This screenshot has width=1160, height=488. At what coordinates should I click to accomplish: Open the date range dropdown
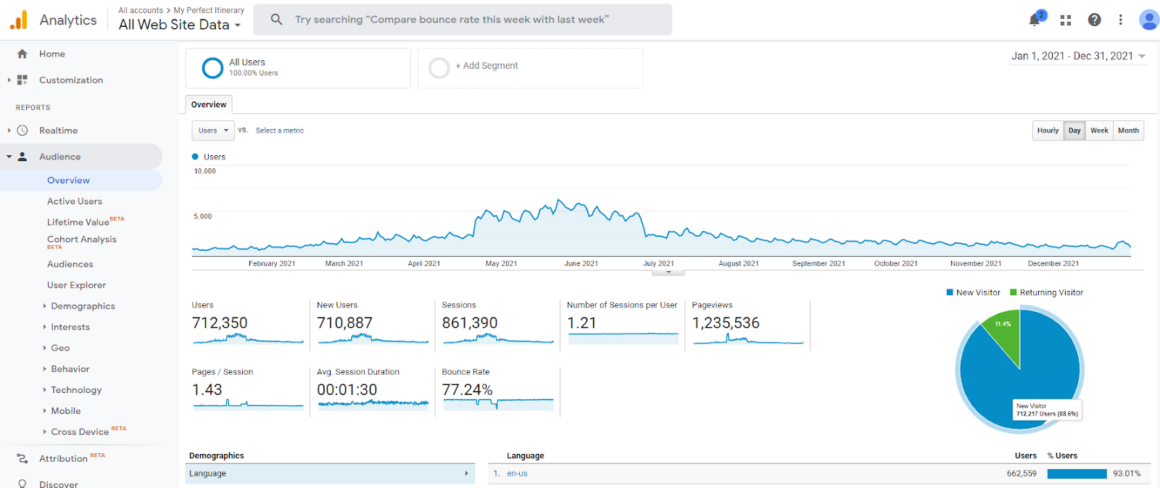(x=1078, y=57)
